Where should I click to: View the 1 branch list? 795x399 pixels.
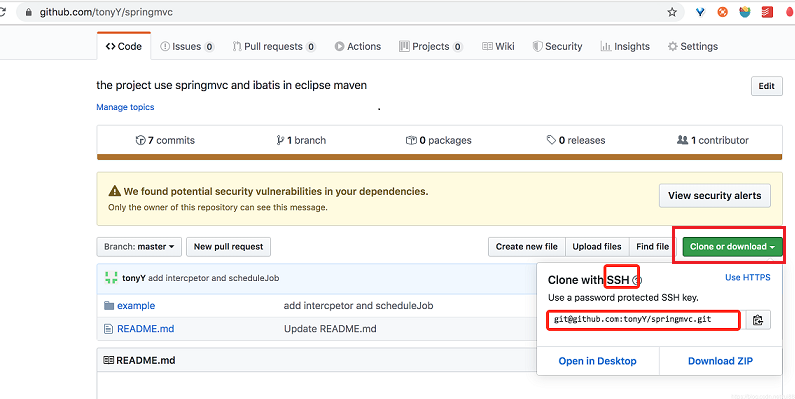click(301, 140)
